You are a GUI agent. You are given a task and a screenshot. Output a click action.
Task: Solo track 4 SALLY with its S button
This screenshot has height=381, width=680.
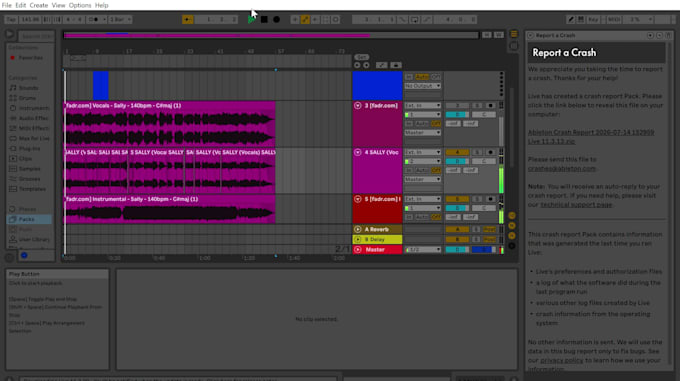(x=477, y=152)
